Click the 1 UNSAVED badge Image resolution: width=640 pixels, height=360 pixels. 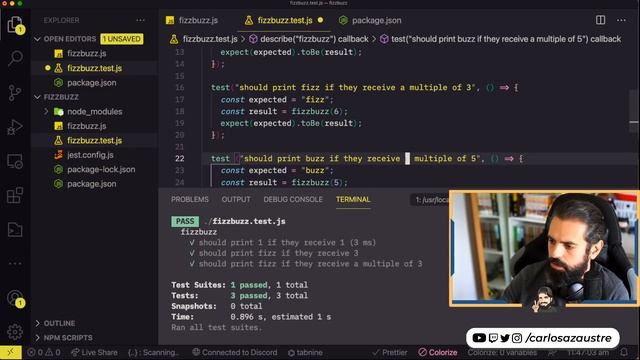pos(122,39)
